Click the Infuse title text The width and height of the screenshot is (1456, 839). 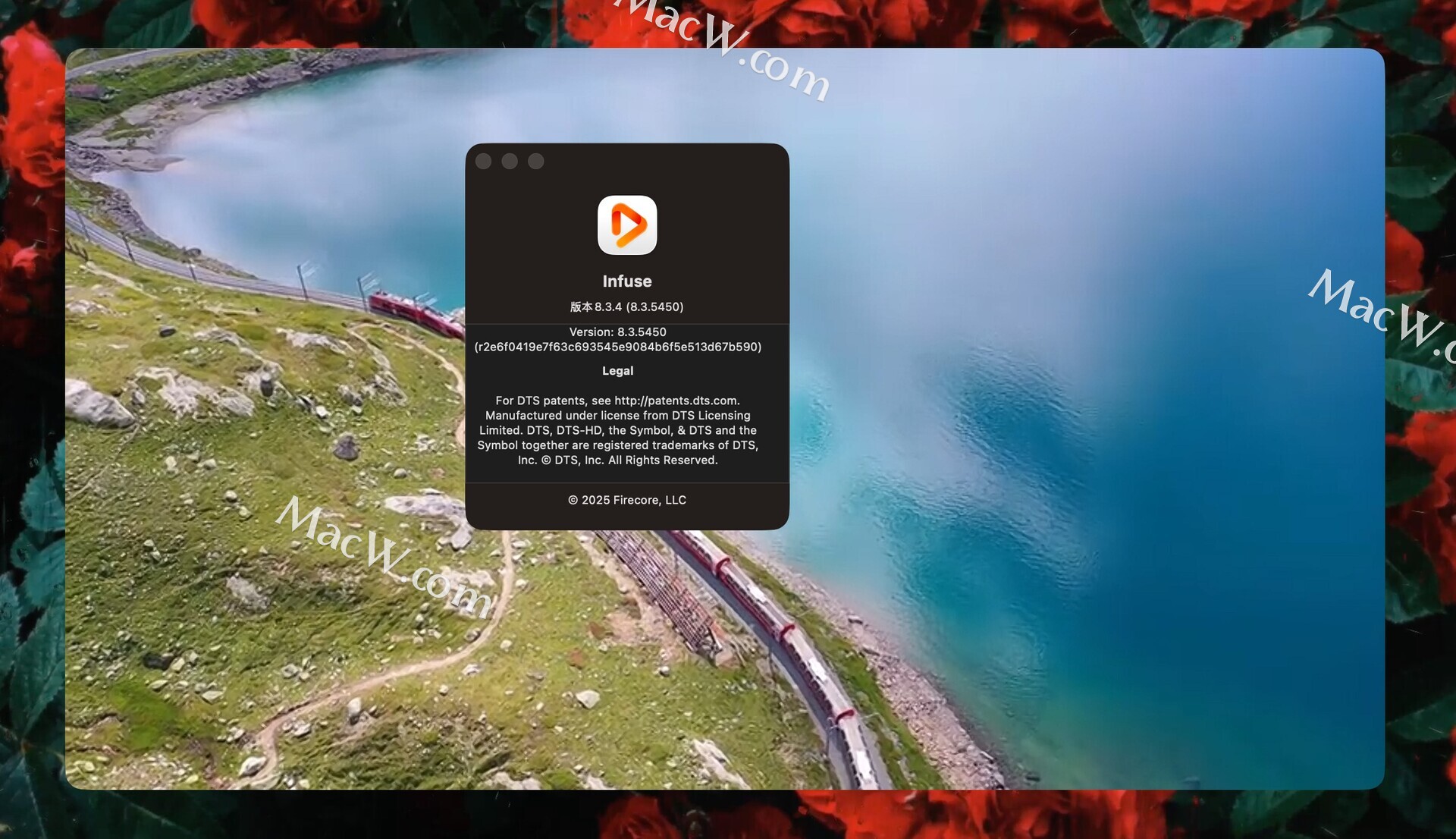[627, 281]
